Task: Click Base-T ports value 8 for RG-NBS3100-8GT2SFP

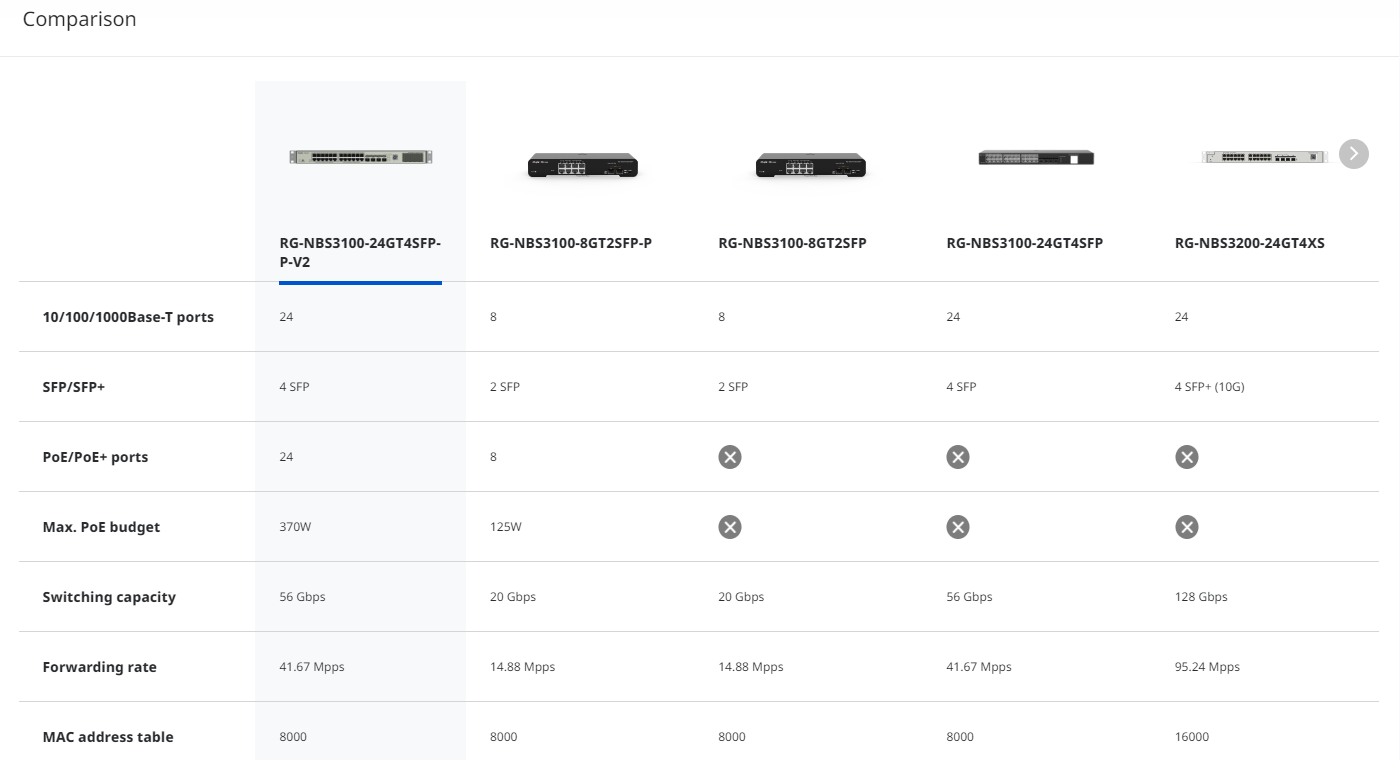Action: [x=722, y=317]
